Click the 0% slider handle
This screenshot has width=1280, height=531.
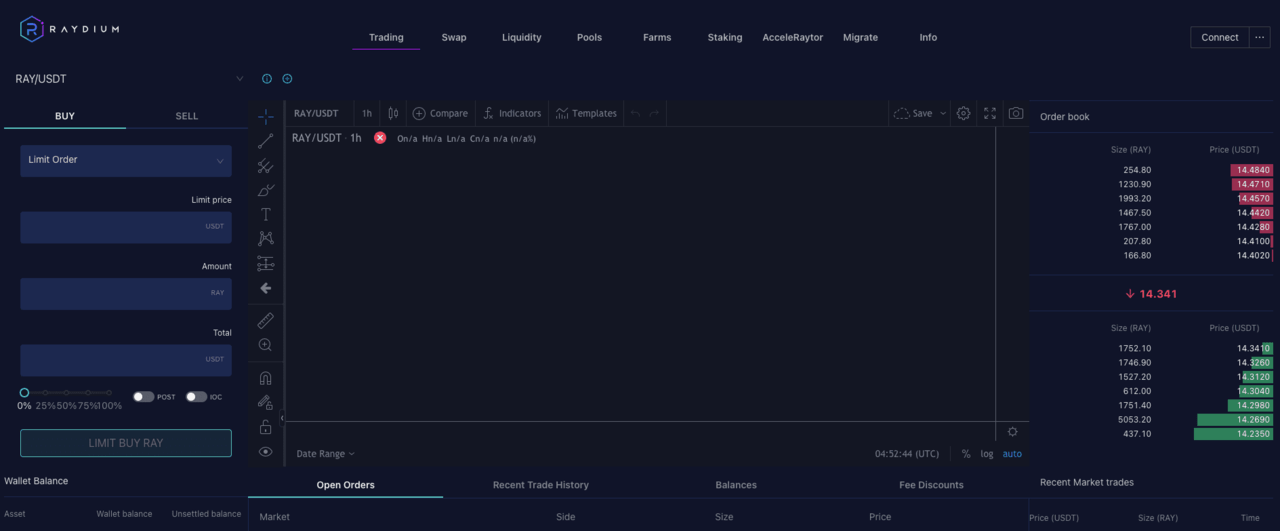(24, 393)
